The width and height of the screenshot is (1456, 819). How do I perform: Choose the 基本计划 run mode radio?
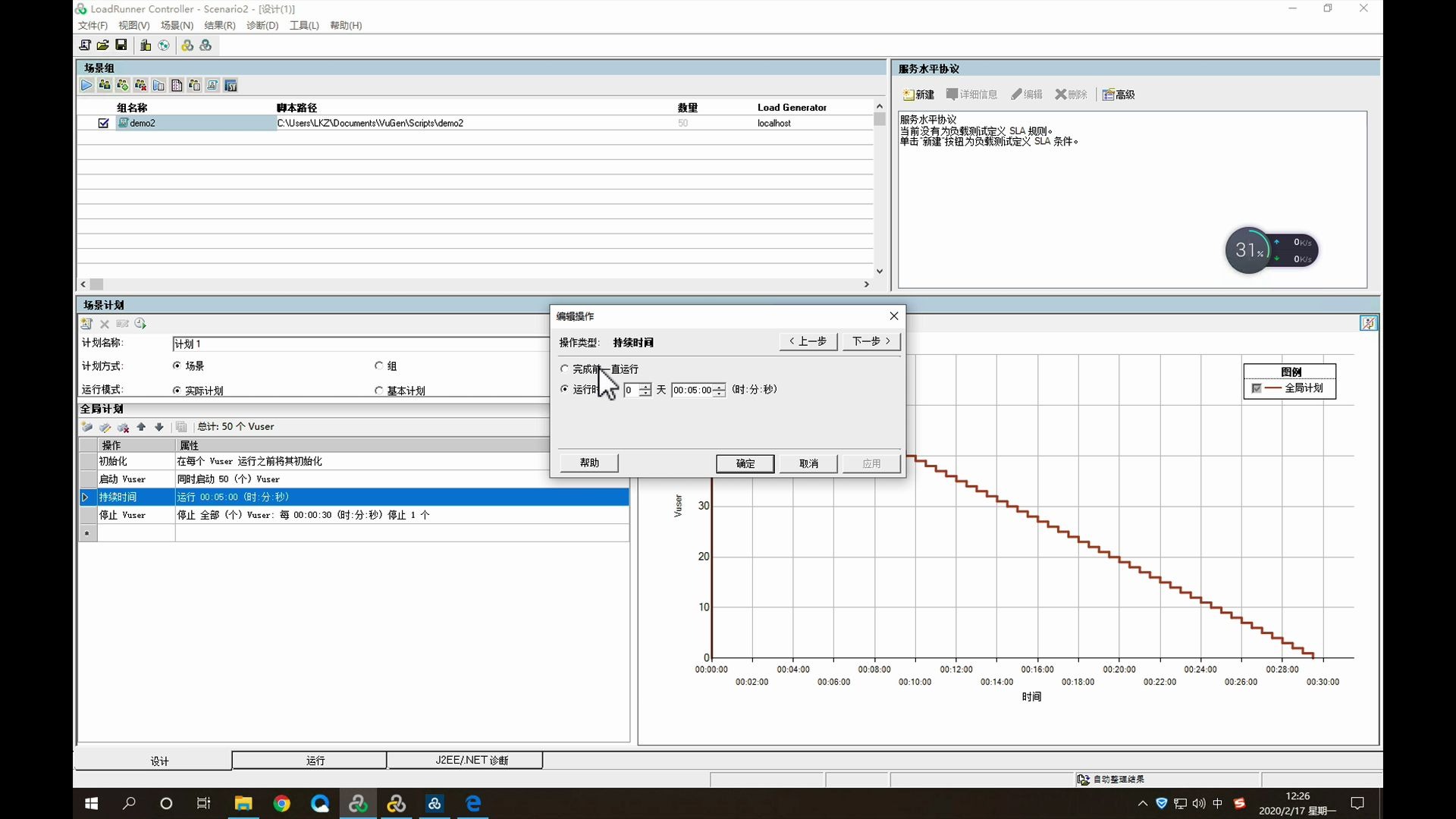[x=379, y=391]
